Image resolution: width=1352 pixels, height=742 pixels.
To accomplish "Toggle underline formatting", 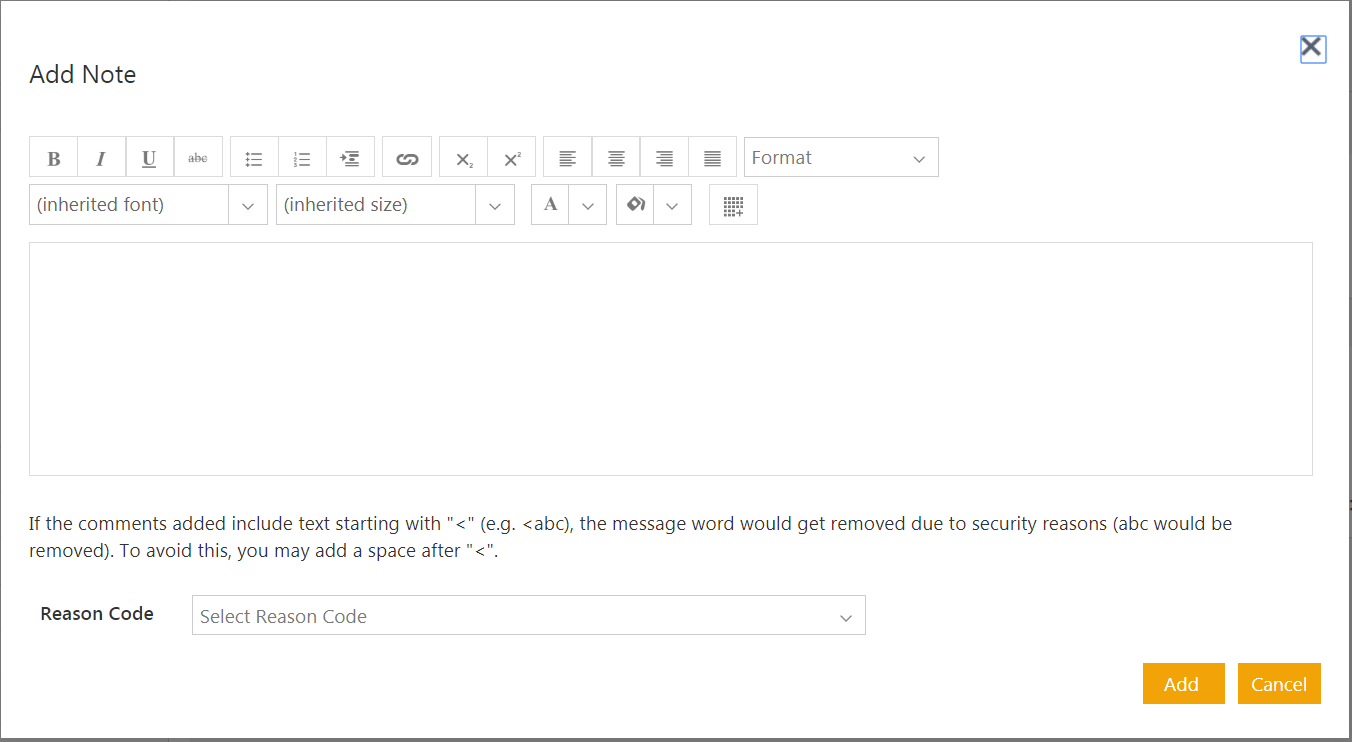I will pos(149,158).
